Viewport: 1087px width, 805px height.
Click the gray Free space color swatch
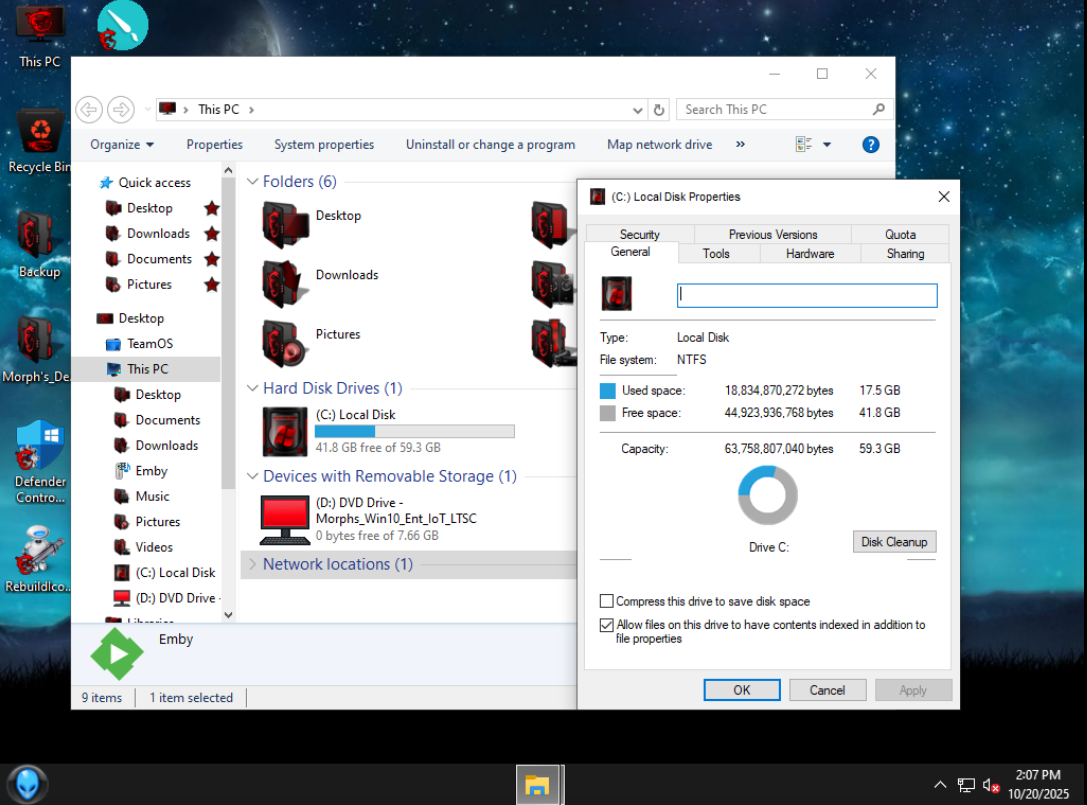[607, 413]
